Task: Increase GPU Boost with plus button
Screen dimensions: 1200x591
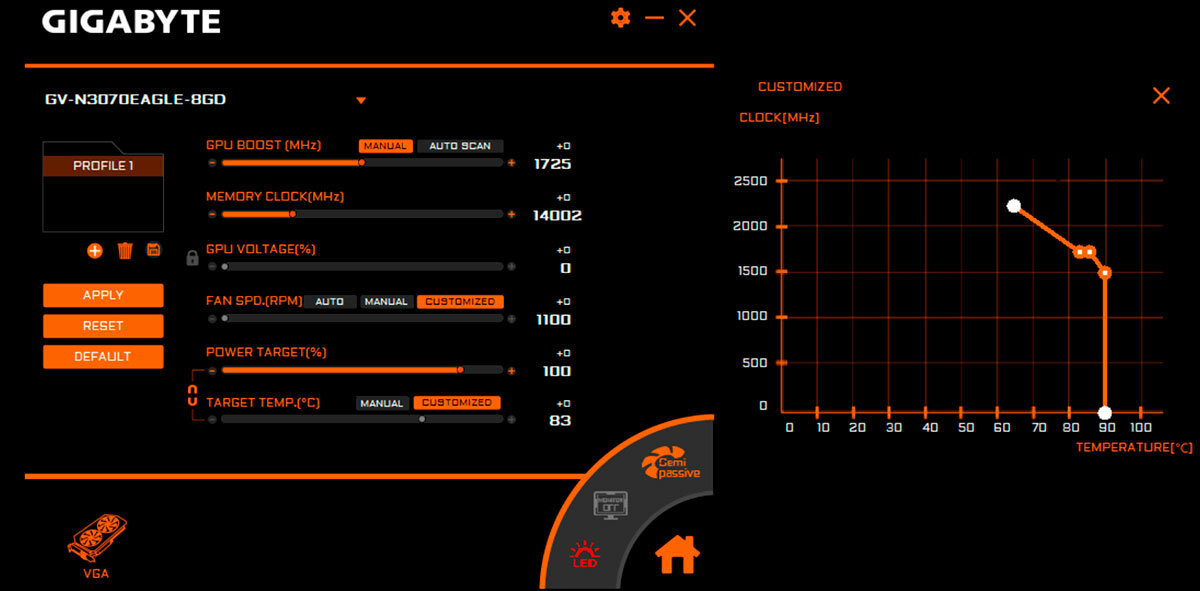Action: [x=512, y=162]
